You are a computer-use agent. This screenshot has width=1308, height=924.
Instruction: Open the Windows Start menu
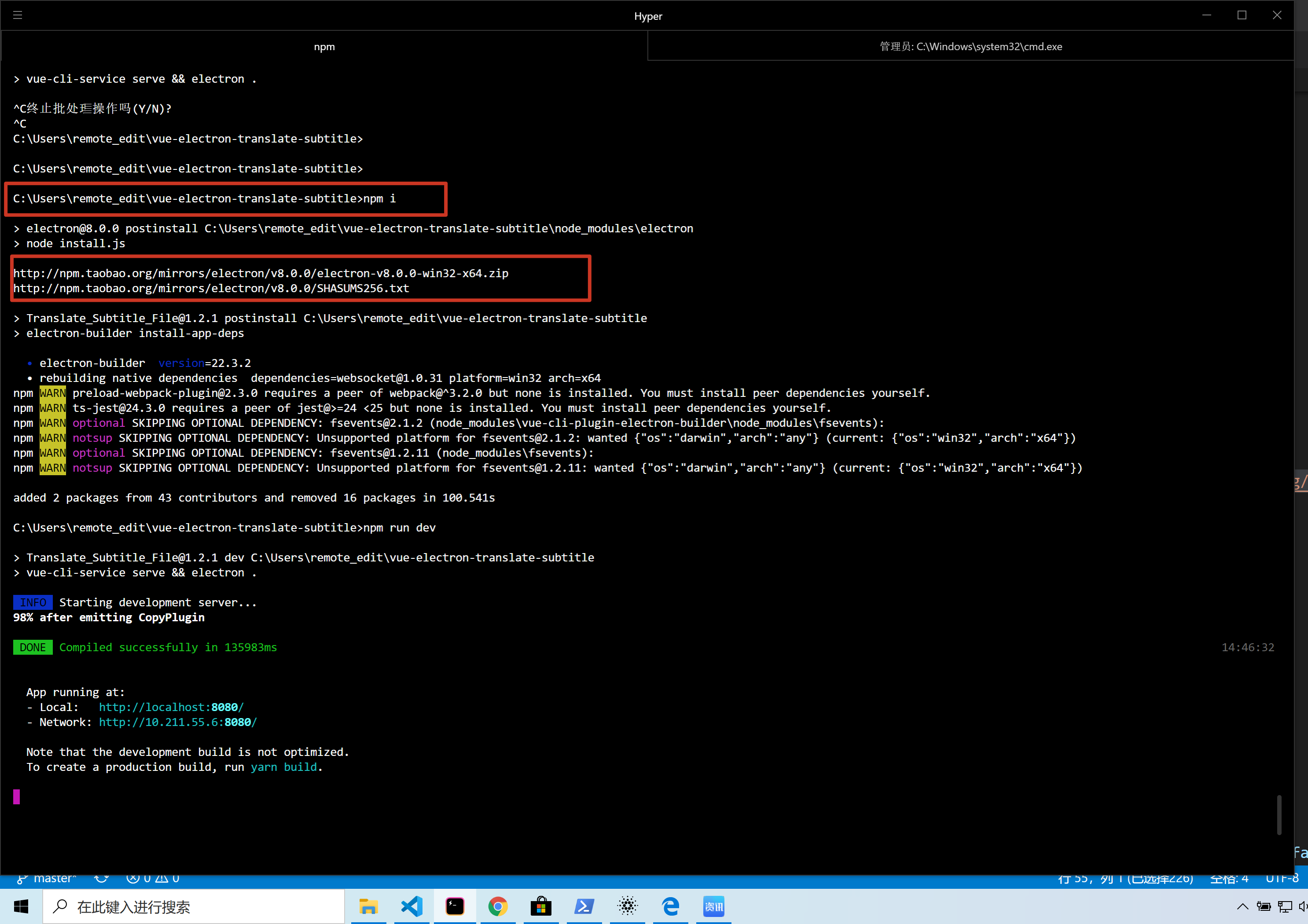[21, 906]
